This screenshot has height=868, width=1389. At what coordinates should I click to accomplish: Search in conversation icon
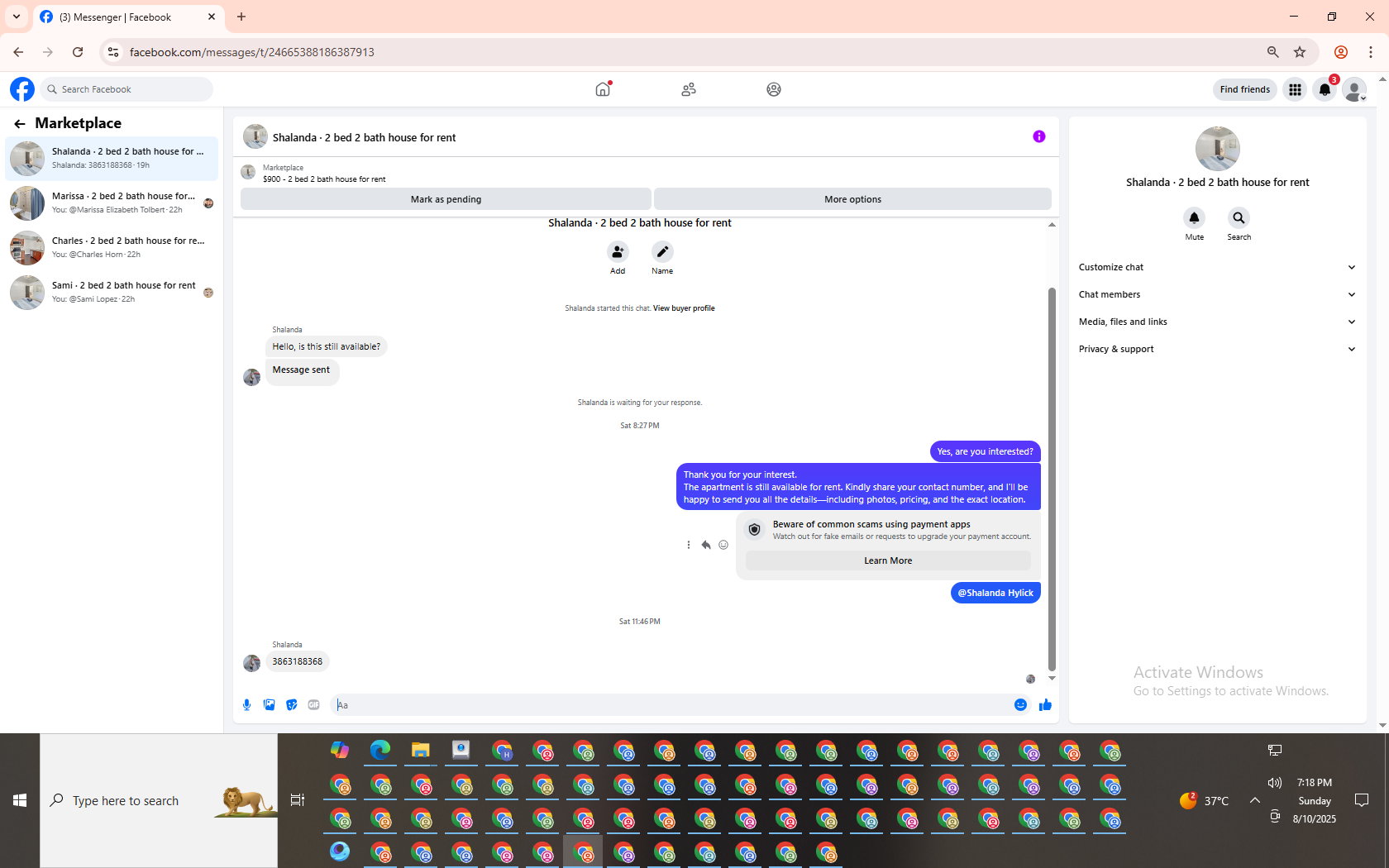click(x=1239, y=217)
